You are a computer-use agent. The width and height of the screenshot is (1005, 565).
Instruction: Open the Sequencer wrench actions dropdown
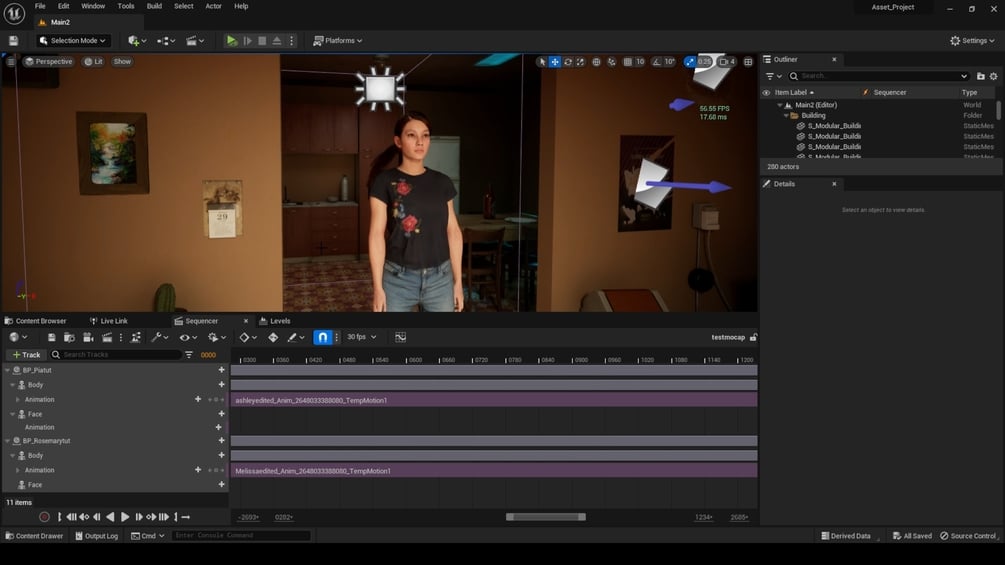tap(160, 337)
